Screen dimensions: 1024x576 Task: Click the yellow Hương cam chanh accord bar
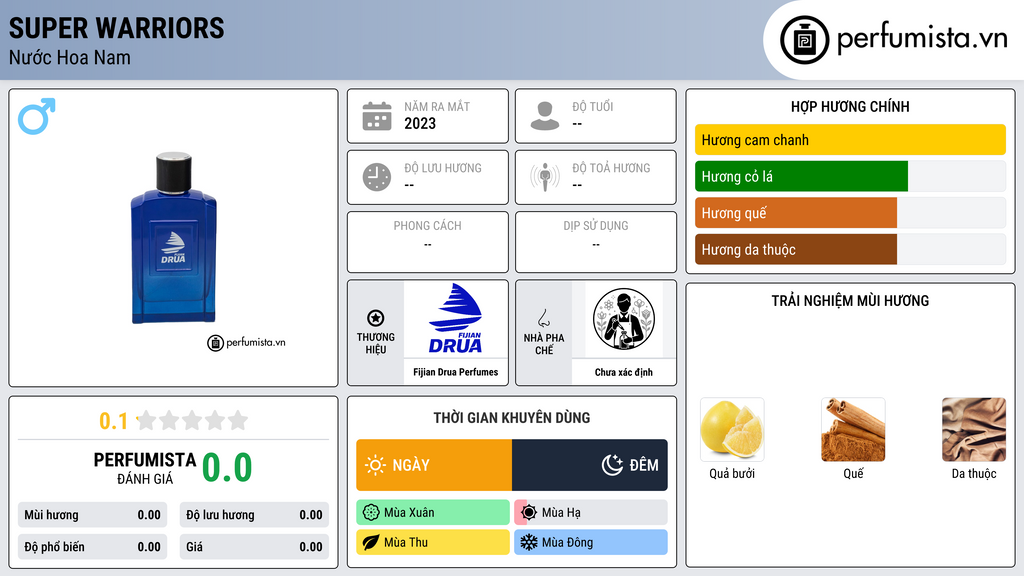pos(850,140)
